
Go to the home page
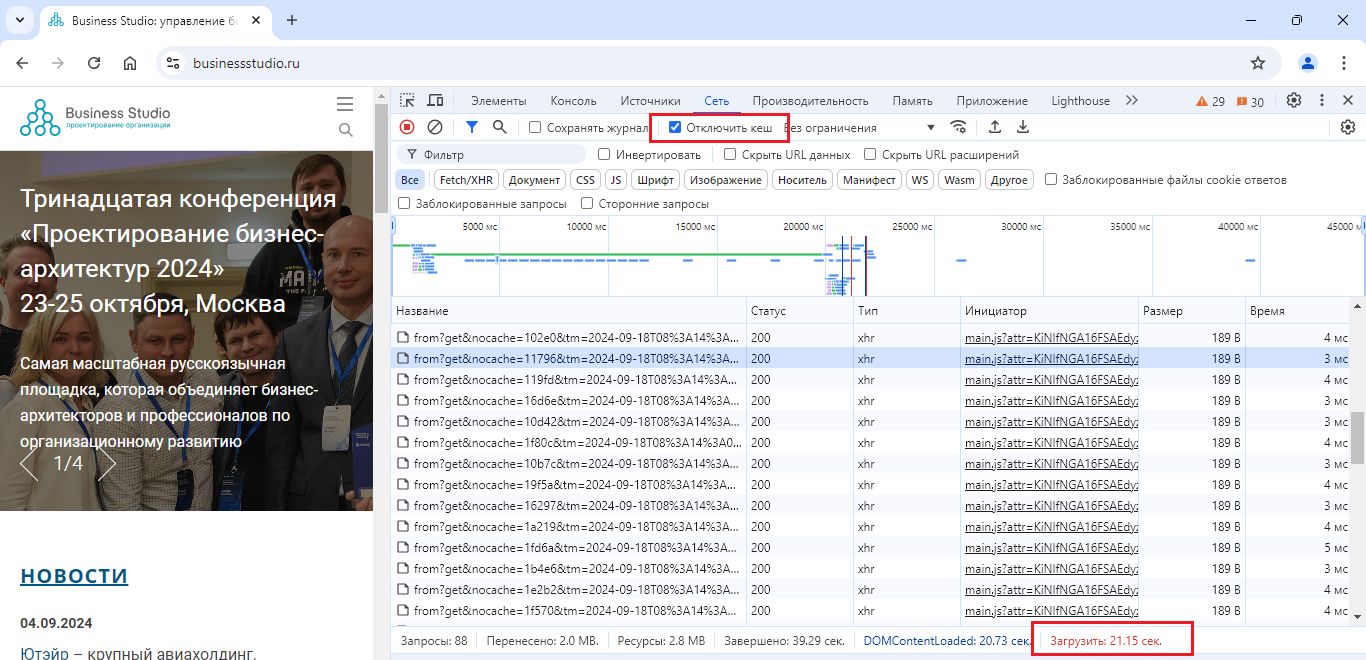[130, 63]
